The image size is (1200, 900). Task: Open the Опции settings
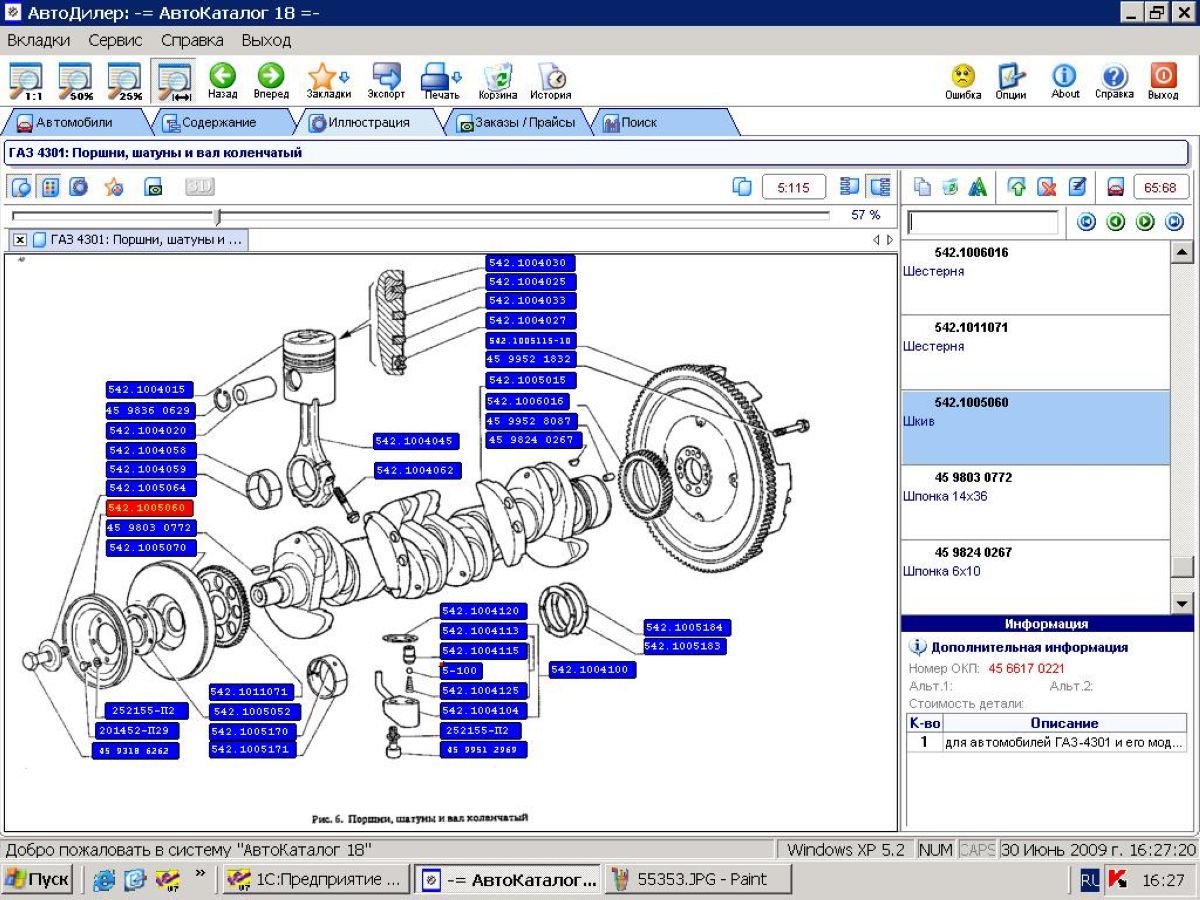1011,78
